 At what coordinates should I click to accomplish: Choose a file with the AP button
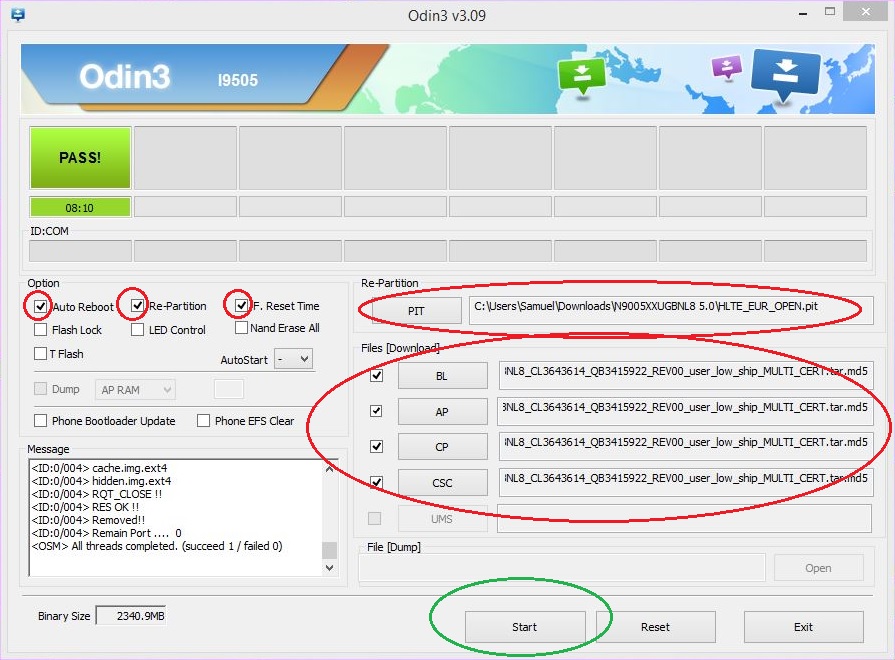point(442,411)
